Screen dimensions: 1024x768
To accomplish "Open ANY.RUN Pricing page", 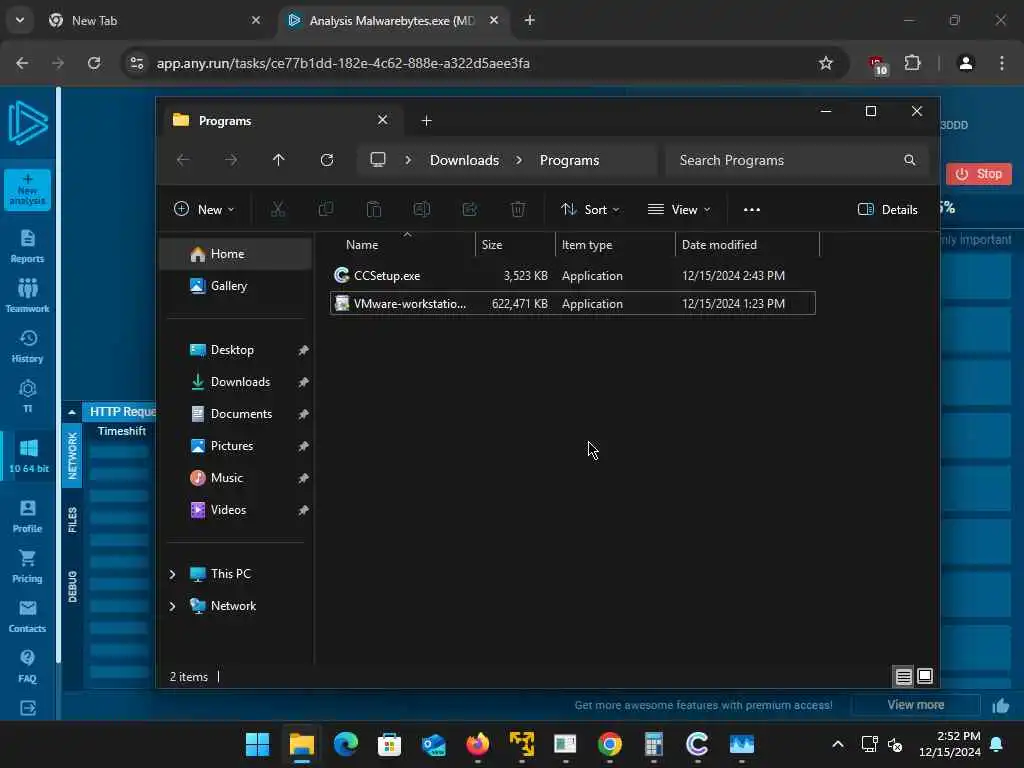I will (27, 566).
